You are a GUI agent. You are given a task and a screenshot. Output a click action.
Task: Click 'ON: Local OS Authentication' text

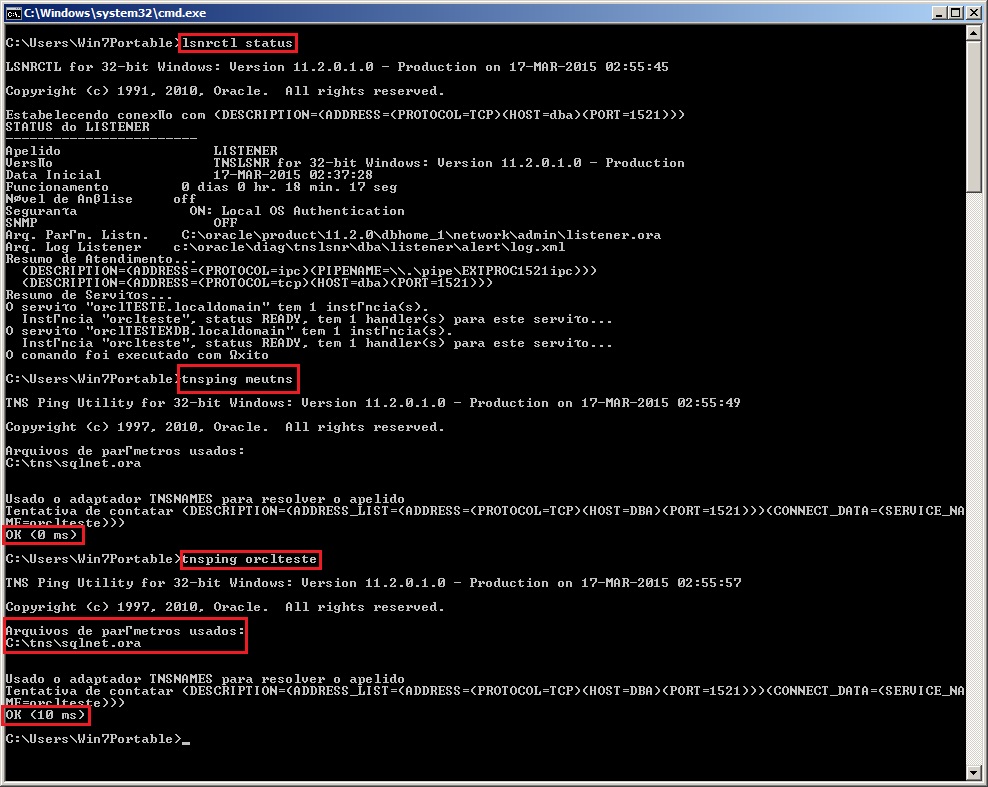point(297,211)
